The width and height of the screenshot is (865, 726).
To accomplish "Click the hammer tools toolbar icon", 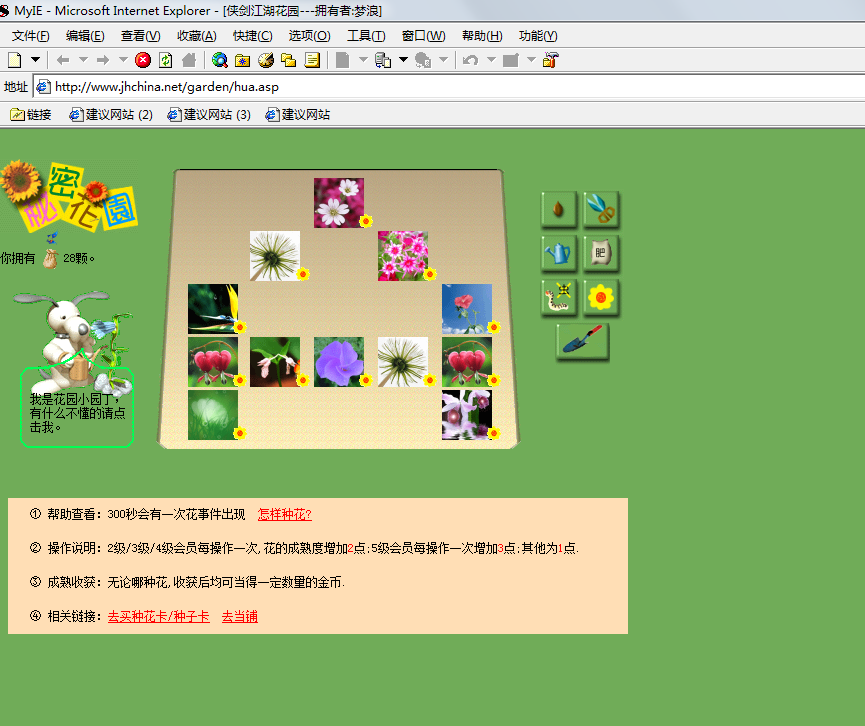I will pos(551,60).
